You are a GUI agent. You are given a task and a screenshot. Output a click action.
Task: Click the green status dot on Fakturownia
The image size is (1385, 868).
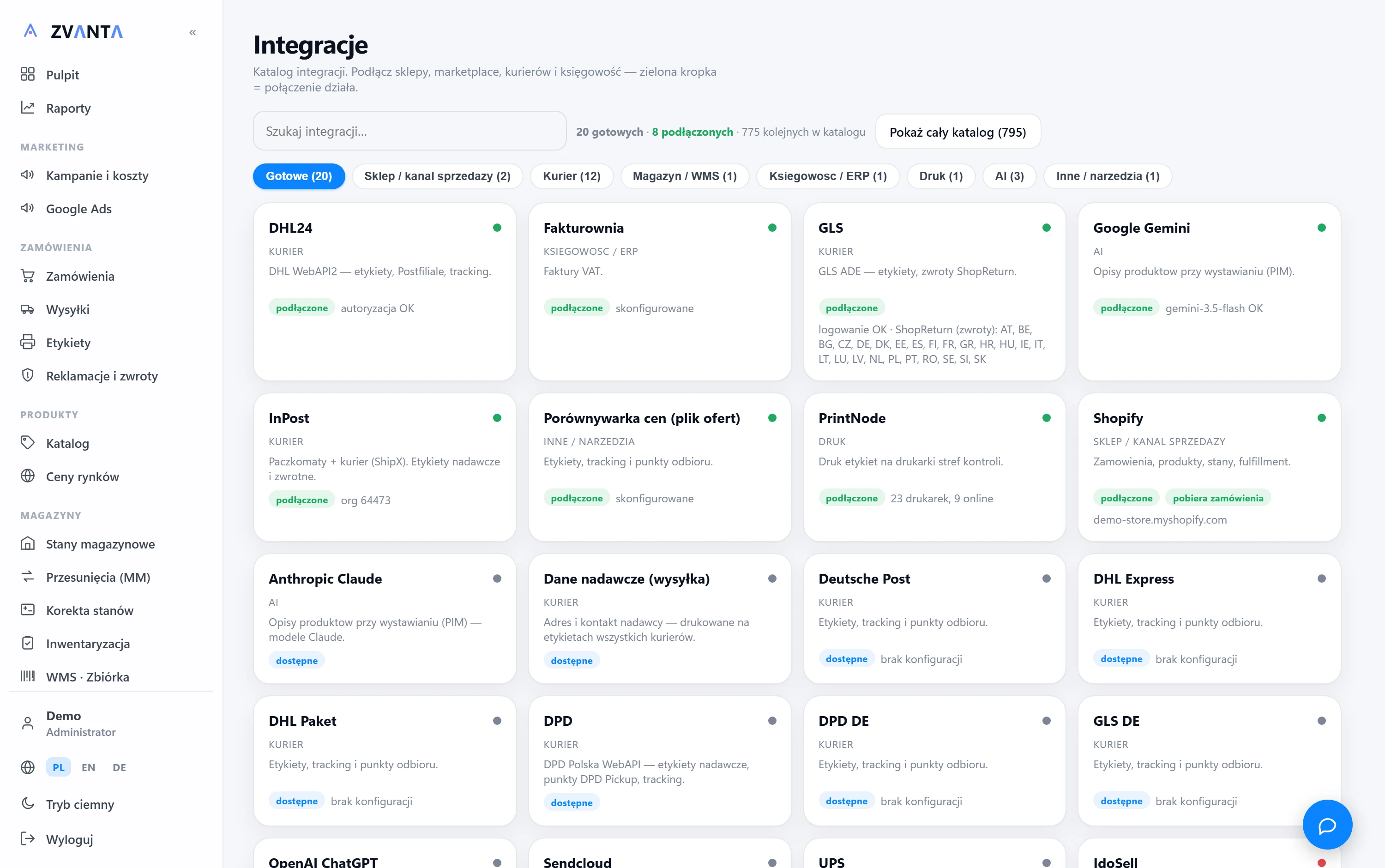point(772,228)
